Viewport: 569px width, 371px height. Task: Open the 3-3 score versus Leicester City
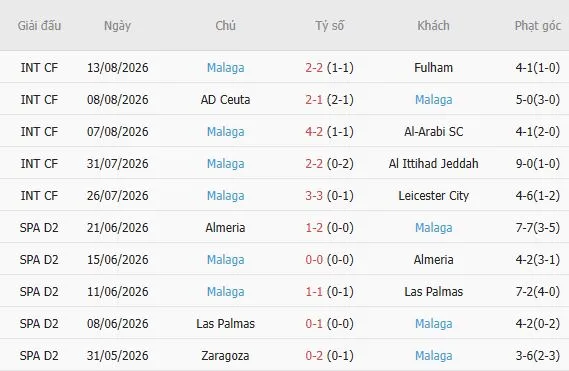pos(314,196)
